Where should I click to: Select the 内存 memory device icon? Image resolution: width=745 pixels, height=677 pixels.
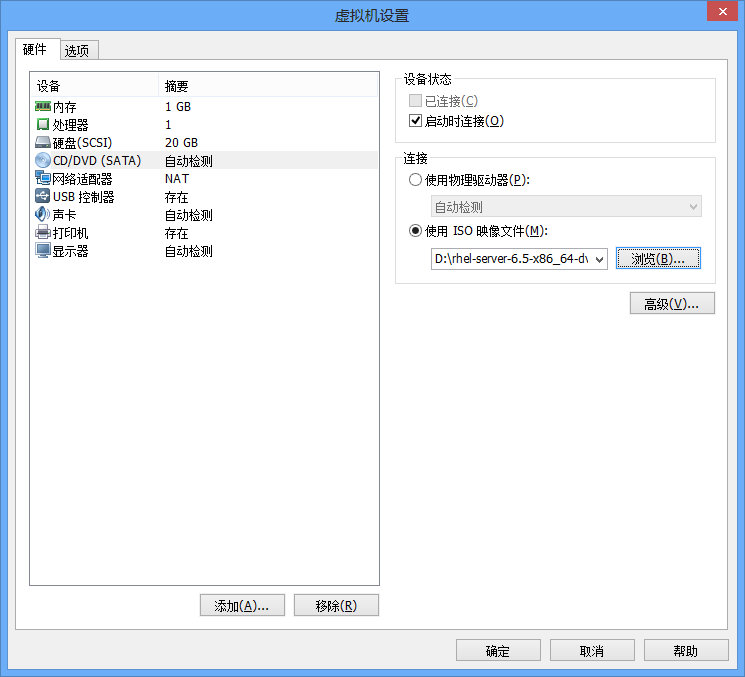click(x=43, y=106)
